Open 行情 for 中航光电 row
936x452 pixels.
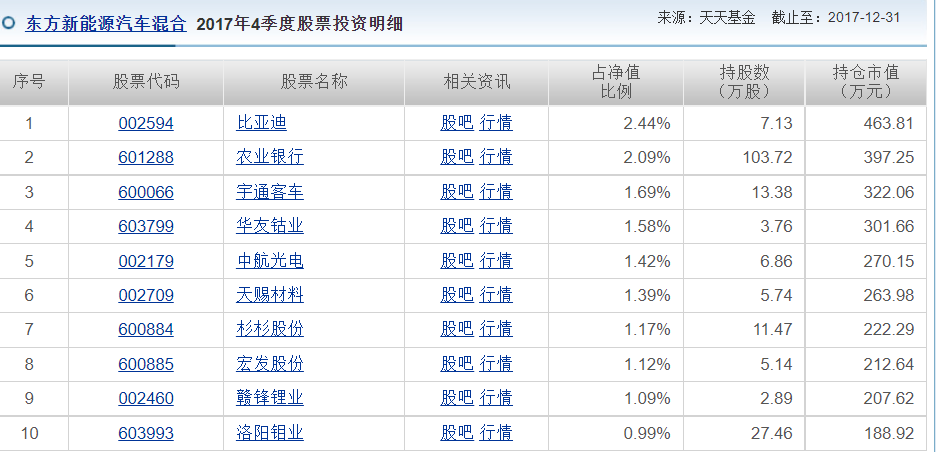(496, 260)
